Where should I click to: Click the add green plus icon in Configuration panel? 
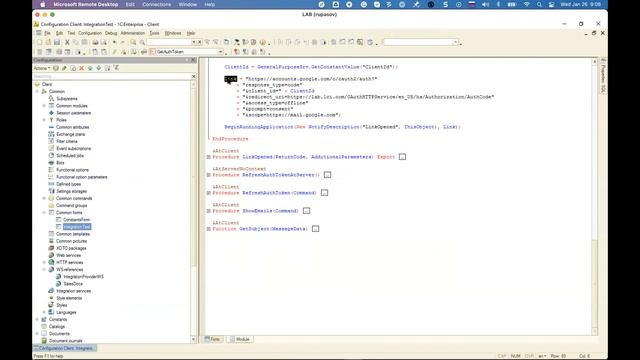(x=56, y=68)
